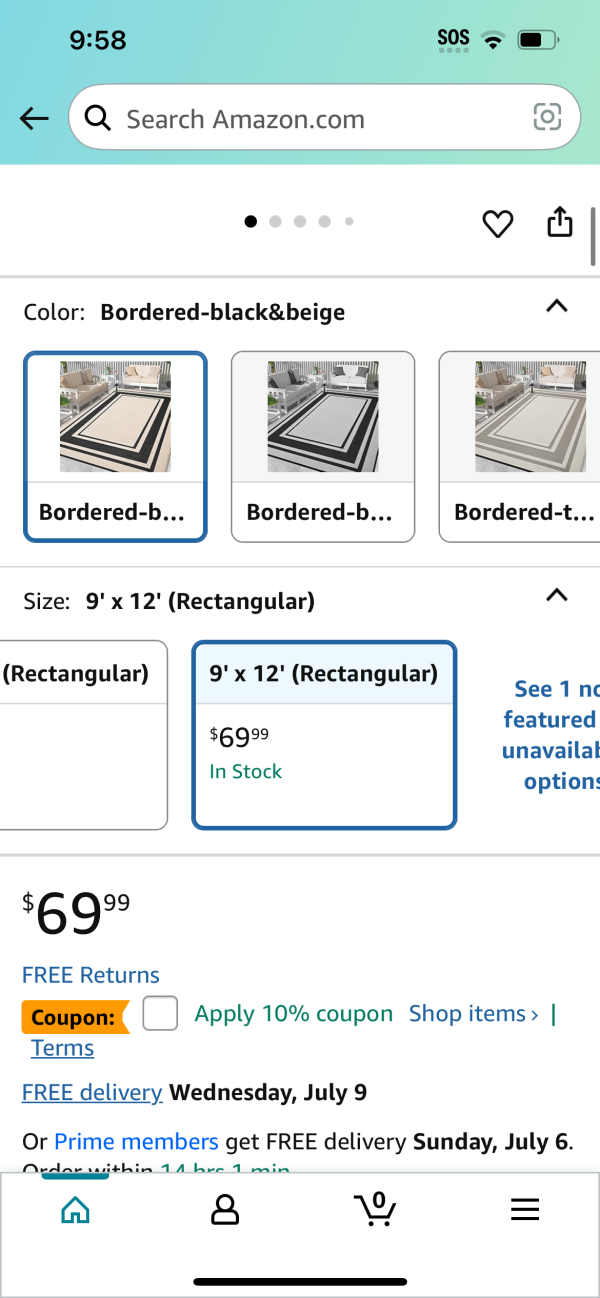Choose the third Bordered-t... rug color
Screen dimensions: 600x1298
pos(520,446)
